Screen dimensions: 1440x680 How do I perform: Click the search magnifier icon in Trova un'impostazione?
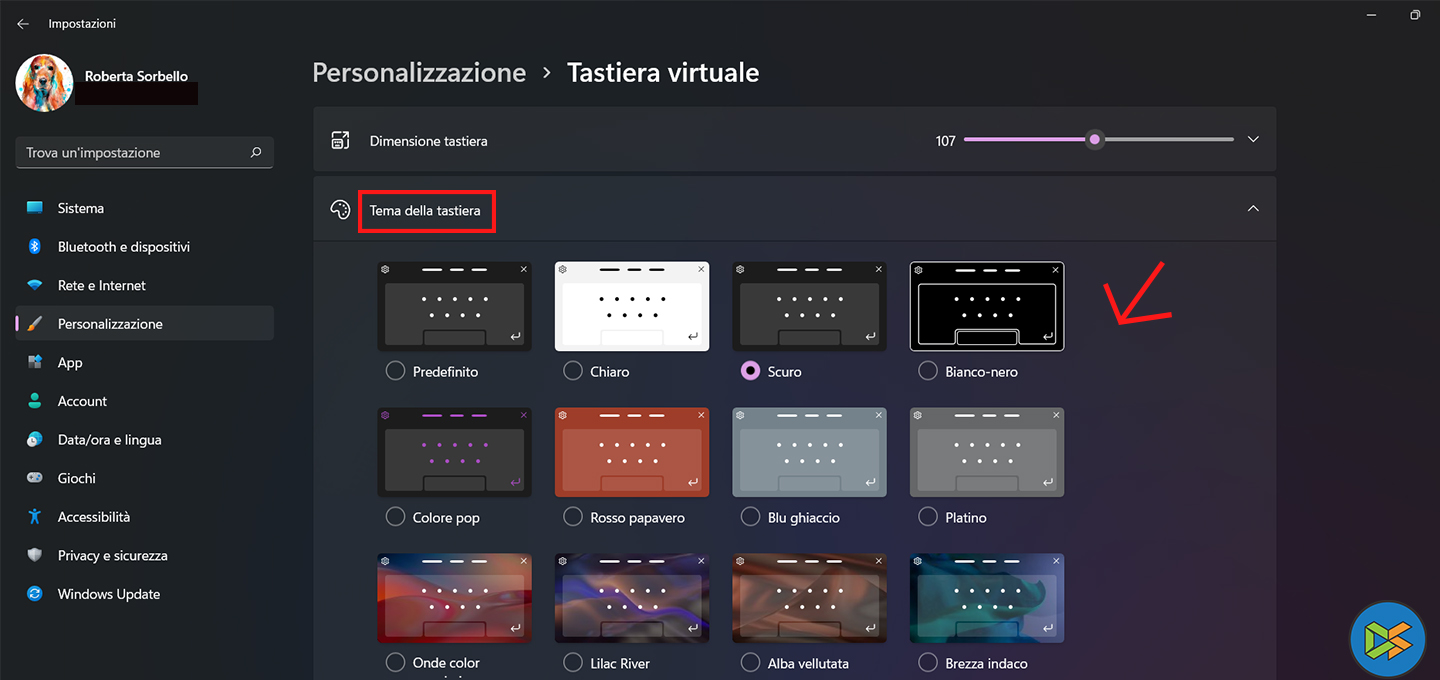click(256, 153)
